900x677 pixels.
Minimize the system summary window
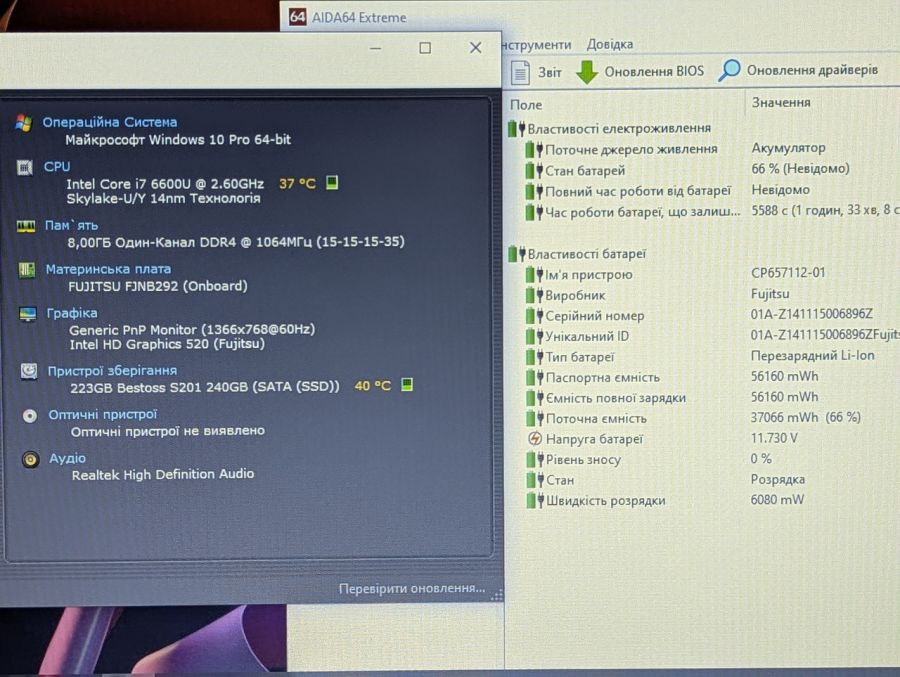[x=375, y=48]
